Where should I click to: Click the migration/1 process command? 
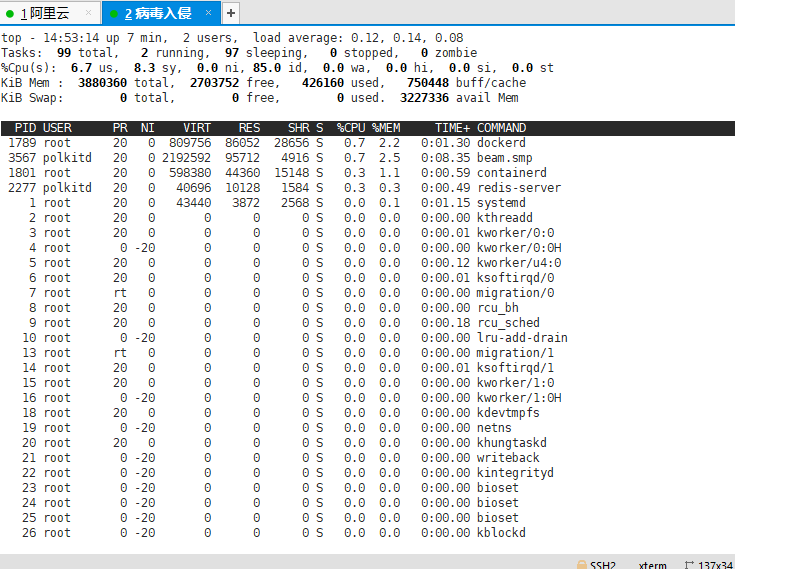click(x=515, y=353)
